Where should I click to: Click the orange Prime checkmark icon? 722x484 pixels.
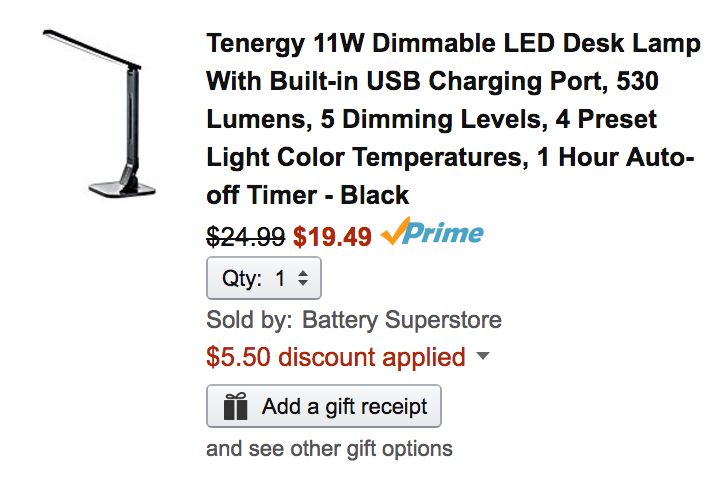394,233
